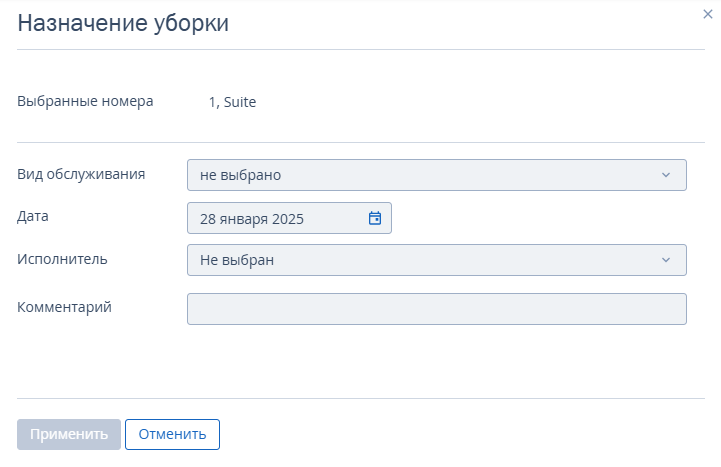The image size is (721, 467).
Task: Click the divider below Выбранные номера
Action: pos(361,142)
